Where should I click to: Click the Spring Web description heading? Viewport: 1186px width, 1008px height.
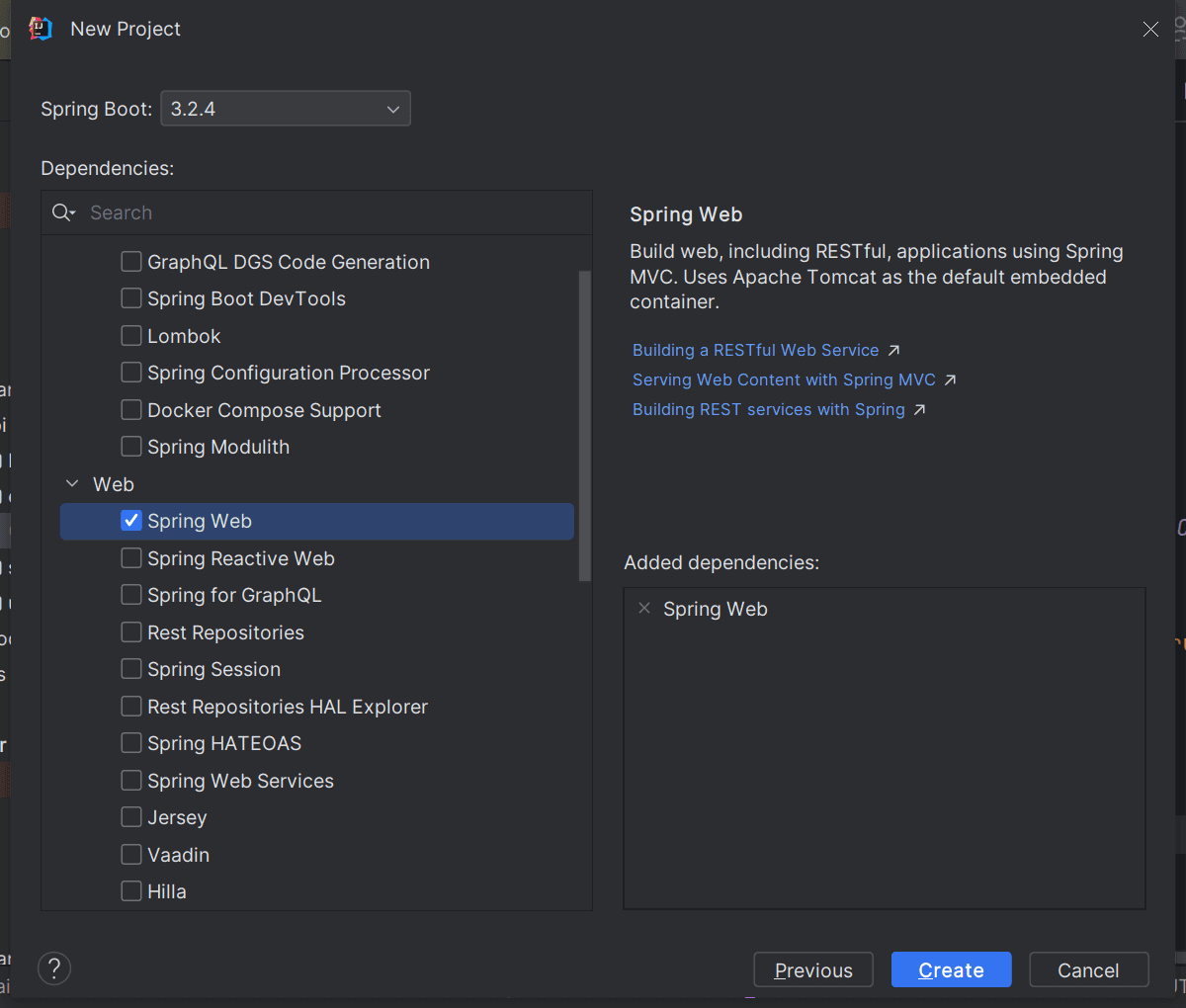(x=686, y=214)
